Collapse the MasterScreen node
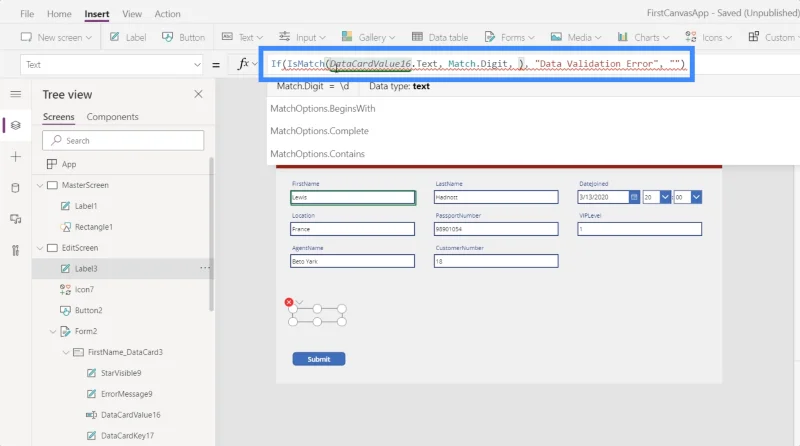800x446 pixels. pyautogui.click(x=40, y=185)
